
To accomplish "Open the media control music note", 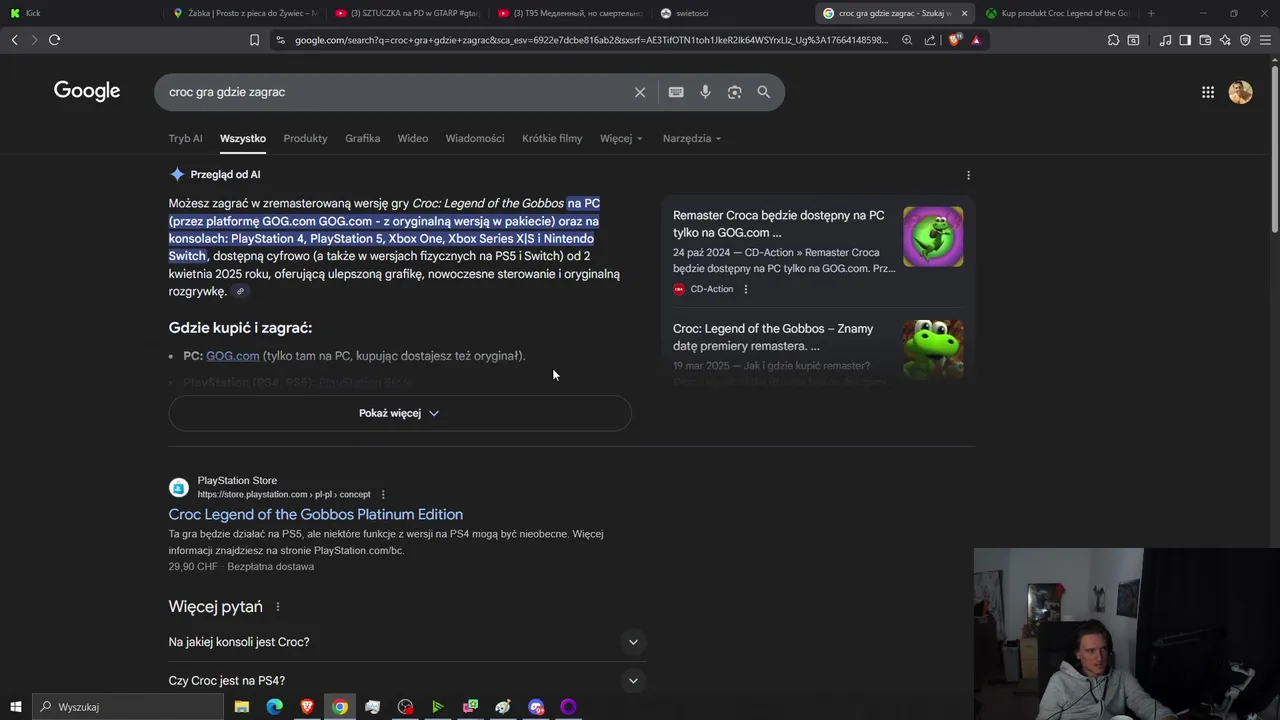I will (1165, 40).
